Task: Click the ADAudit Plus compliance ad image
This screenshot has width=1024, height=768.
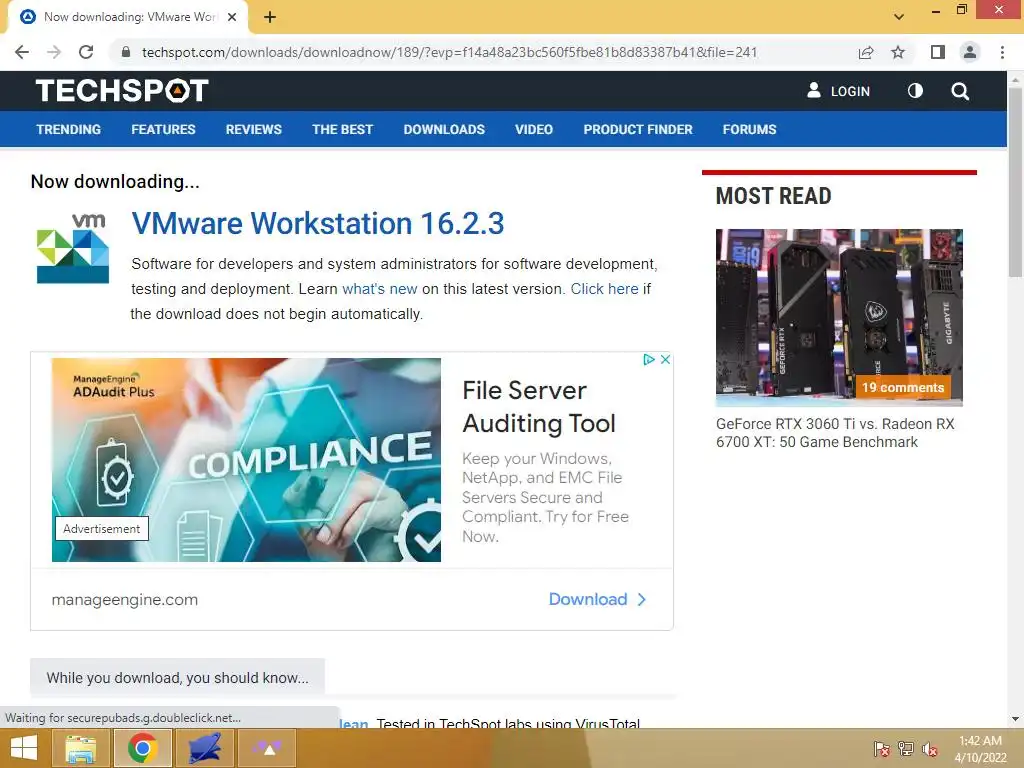Action: click(x=246, y=460)
